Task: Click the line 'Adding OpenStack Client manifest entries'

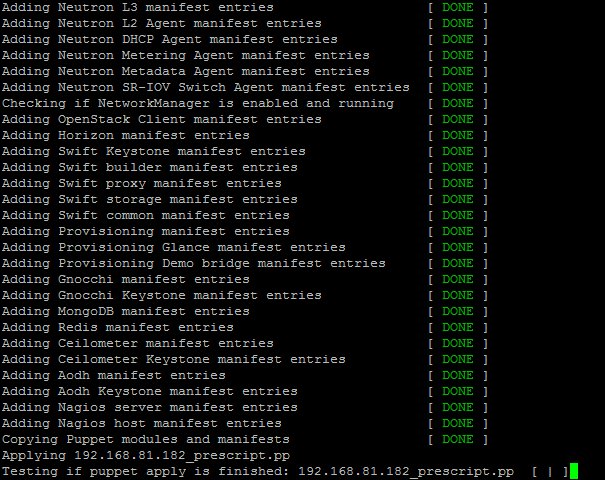Action: tap(162, 120)
